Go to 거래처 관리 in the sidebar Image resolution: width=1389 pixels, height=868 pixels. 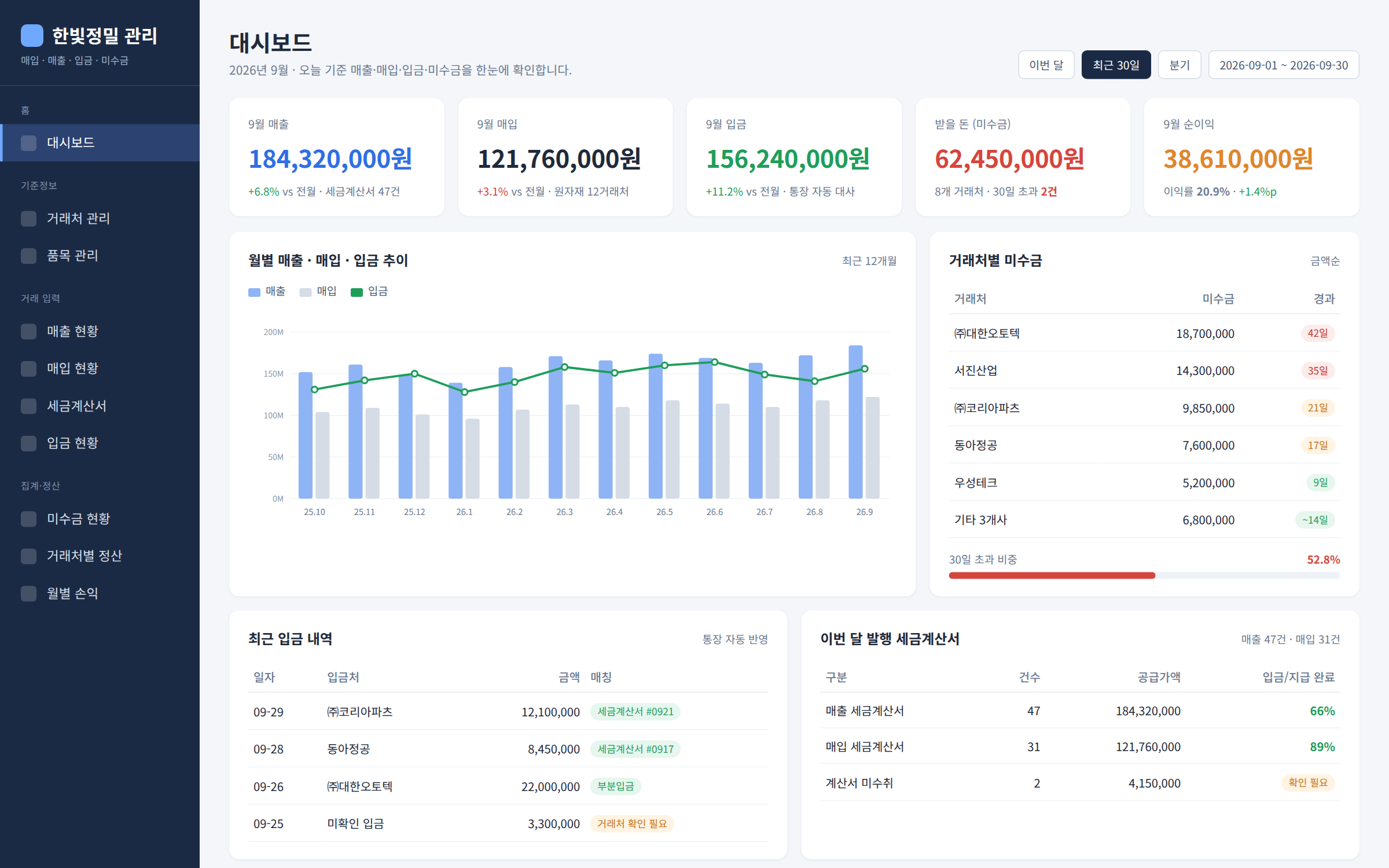tap(100, 218)
